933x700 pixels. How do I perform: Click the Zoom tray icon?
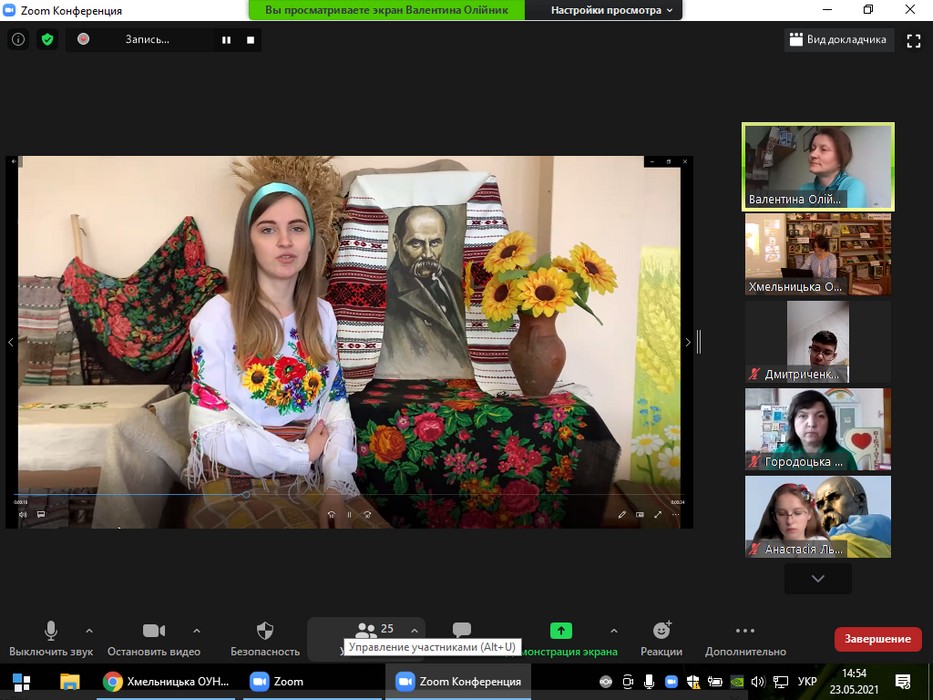click(x=671, y=682)
